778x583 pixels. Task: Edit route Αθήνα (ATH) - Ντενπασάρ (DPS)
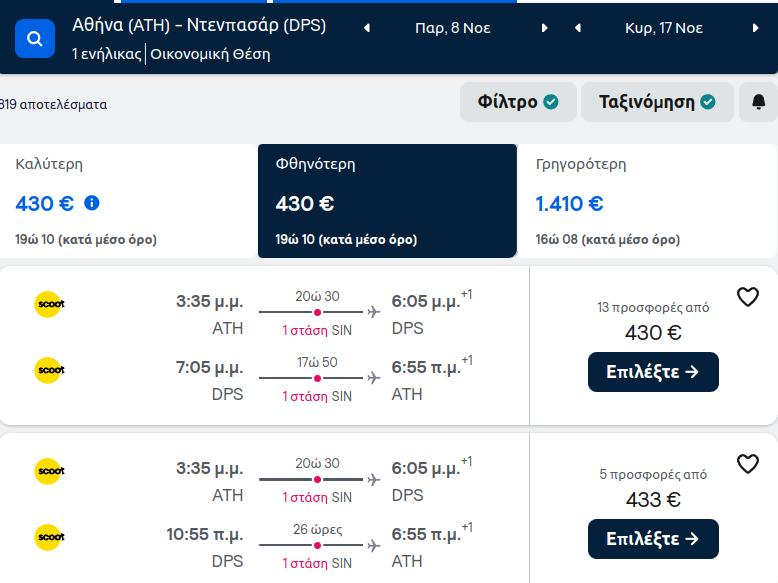pos(199,25)
